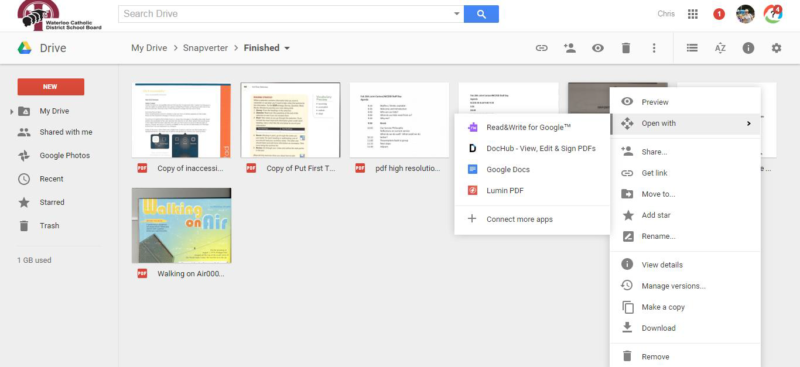Click Connect more apps

pyautogui.click(x=532, y=219)
